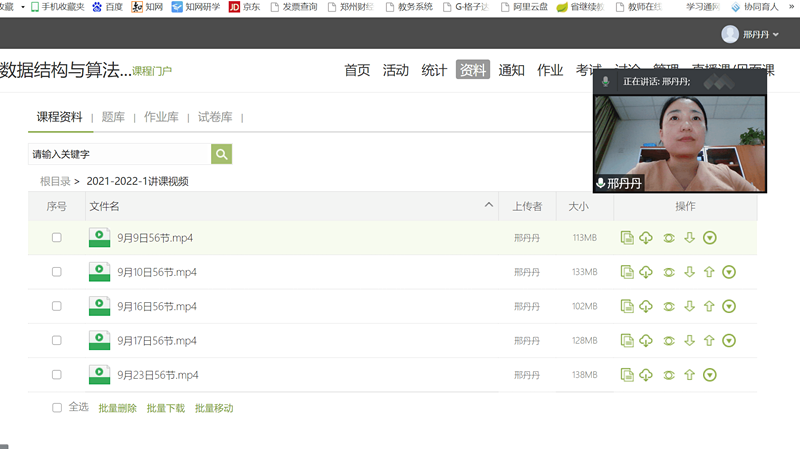Screen dimensions: 800x449
Task: Open the 课程门户 link
Action: [152, 71]
